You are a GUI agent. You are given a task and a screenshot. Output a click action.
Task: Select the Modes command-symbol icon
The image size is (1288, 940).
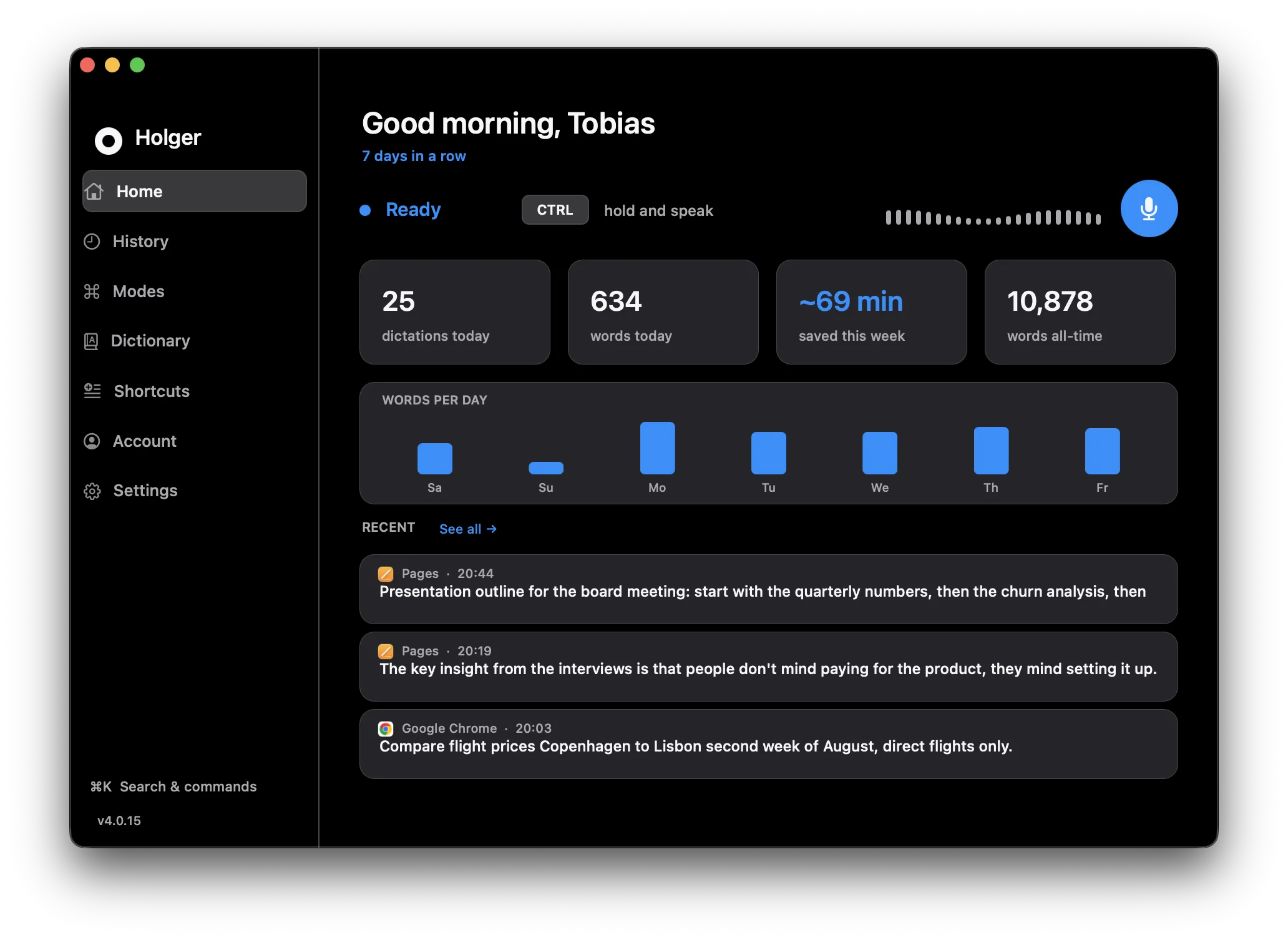pyautogui.click(x=92, y=291)
